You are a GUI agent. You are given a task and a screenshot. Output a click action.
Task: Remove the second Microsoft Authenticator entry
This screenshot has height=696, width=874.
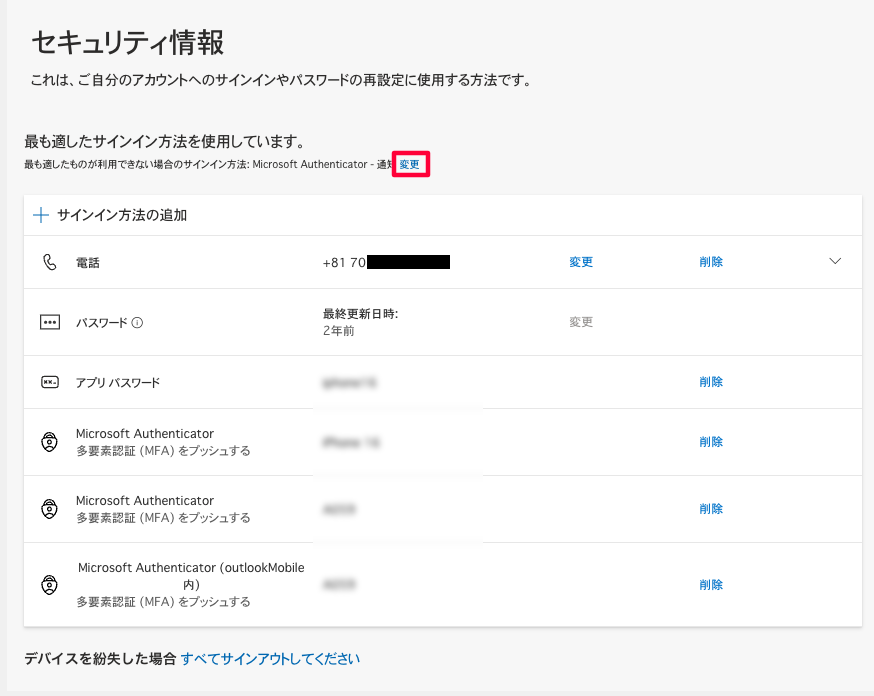[x=711, y=509]
